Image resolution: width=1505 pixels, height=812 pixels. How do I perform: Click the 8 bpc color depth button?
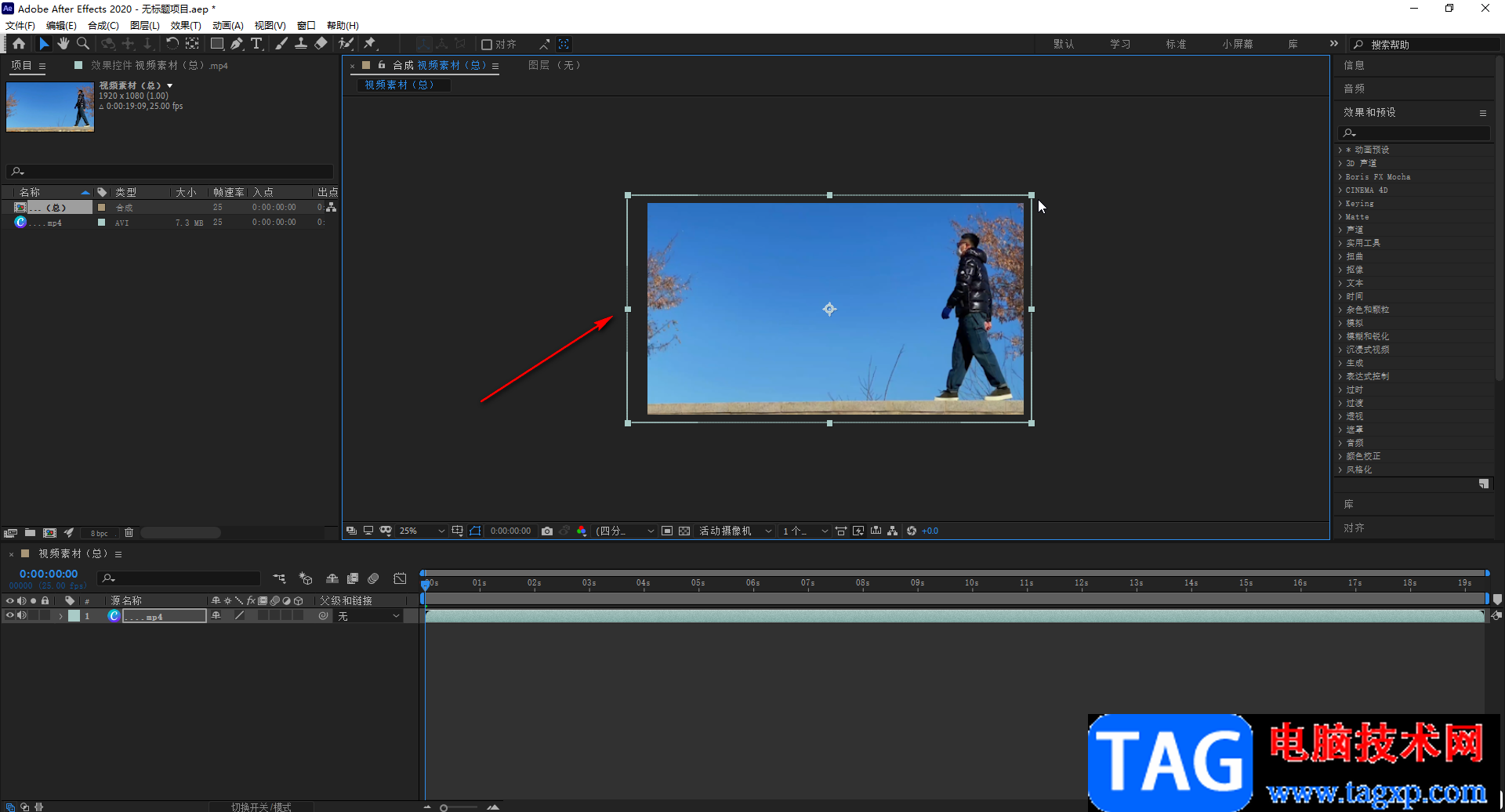coord(100,533)
